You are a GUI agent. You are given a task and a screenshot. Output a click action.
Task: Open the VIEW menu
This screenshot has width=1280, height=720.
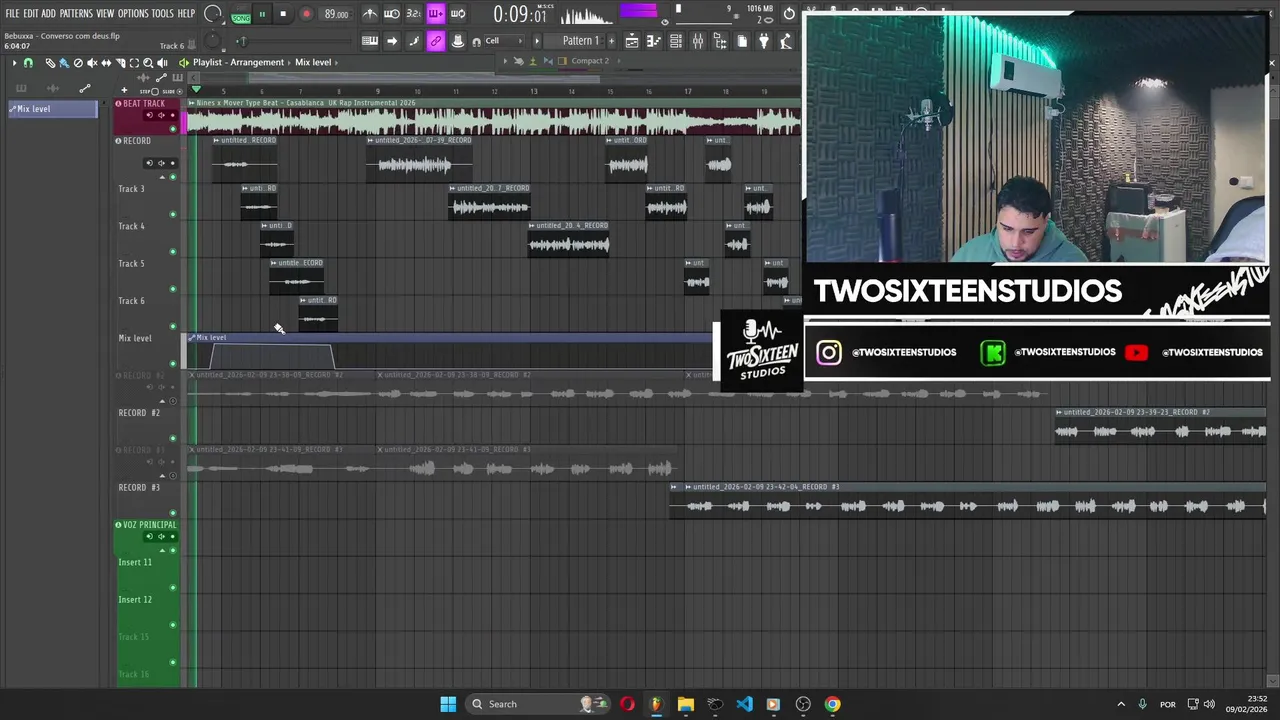click(105, 13)
